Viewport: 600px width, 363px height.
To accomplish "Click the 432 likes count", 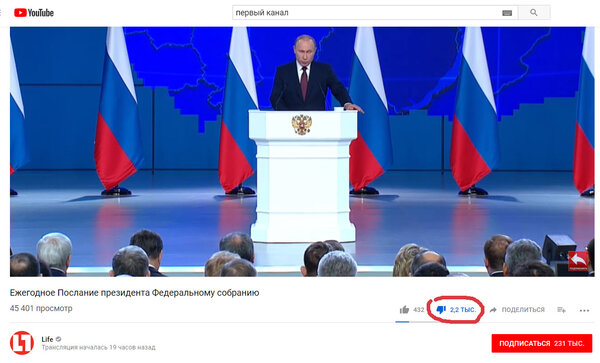I will (419, 309).
